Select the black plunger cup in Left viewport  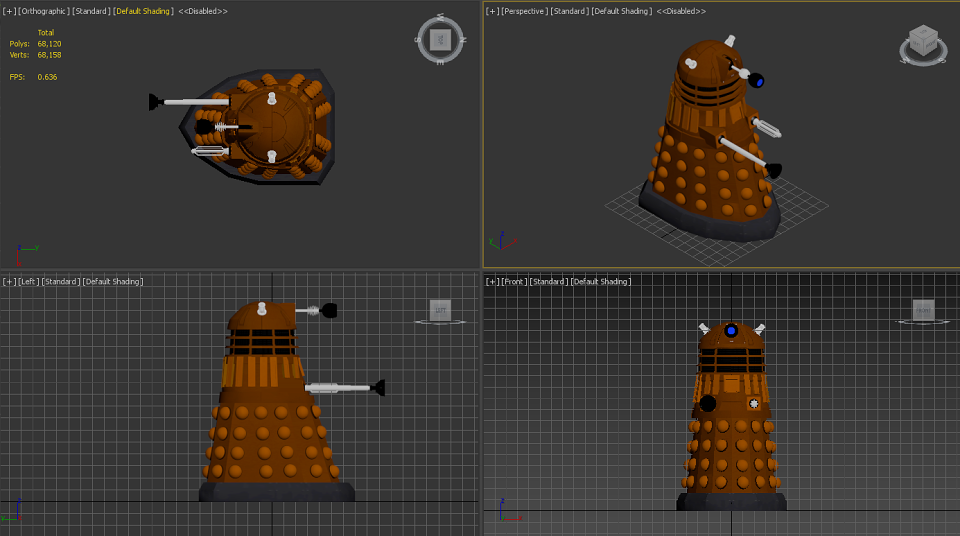[x=380, y=388]
